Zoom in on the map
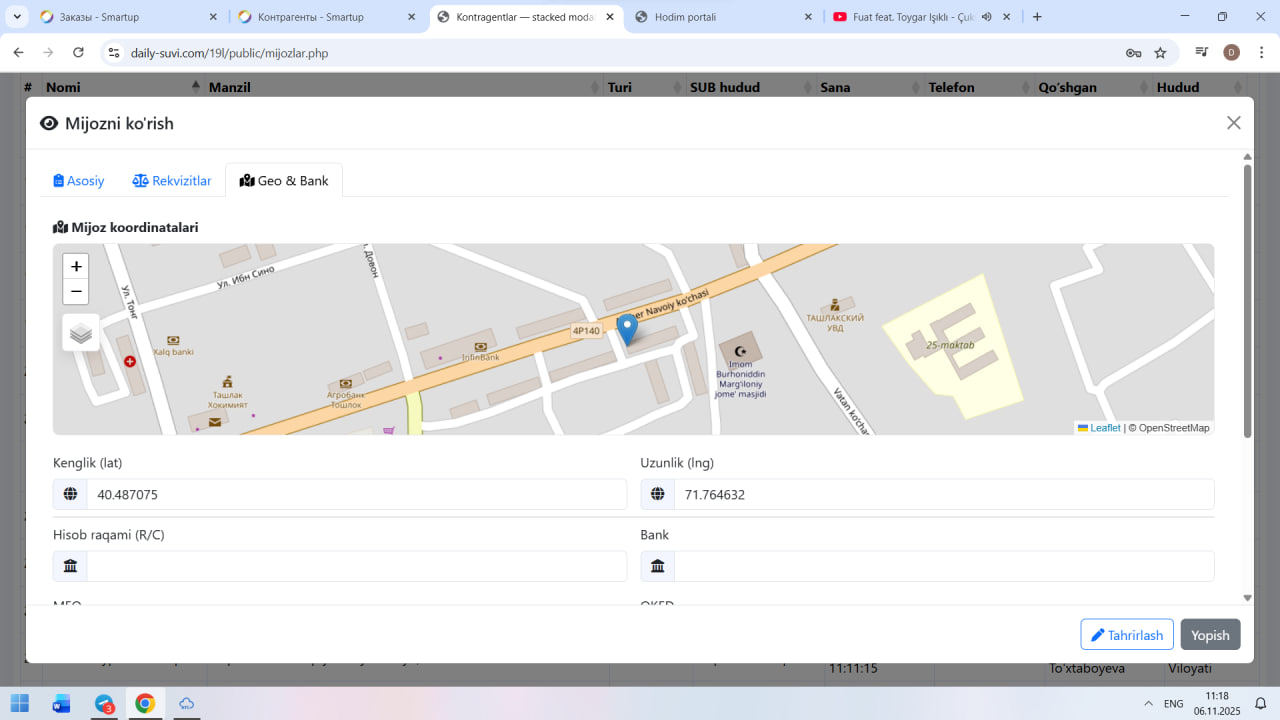Viewport: 1280px width, 720px height. tap(76, 267)
